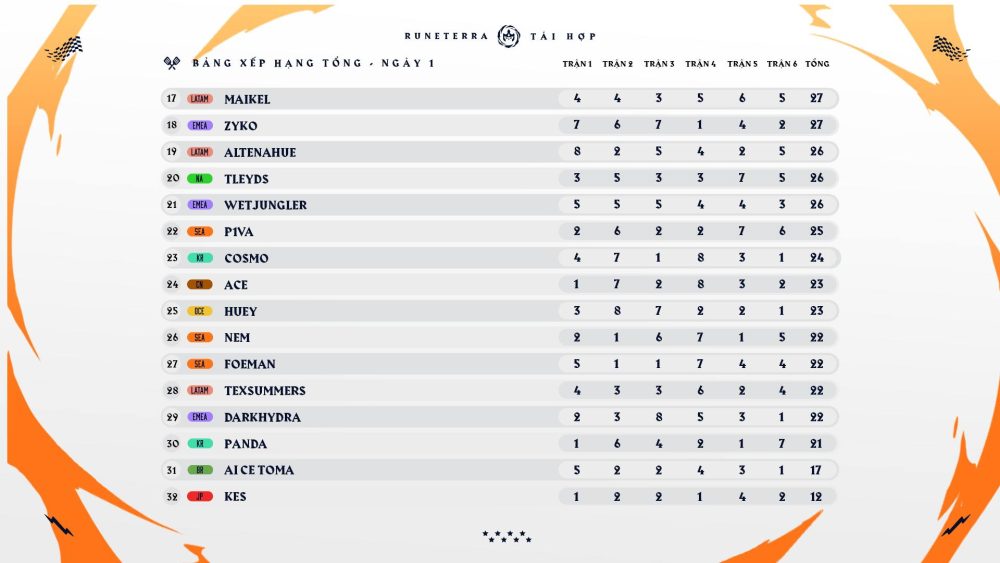Viewport: 1000px width, 563px height.
Task: Click the NA region badge next to TLEYDS
Action: click(x=200, y=179)
